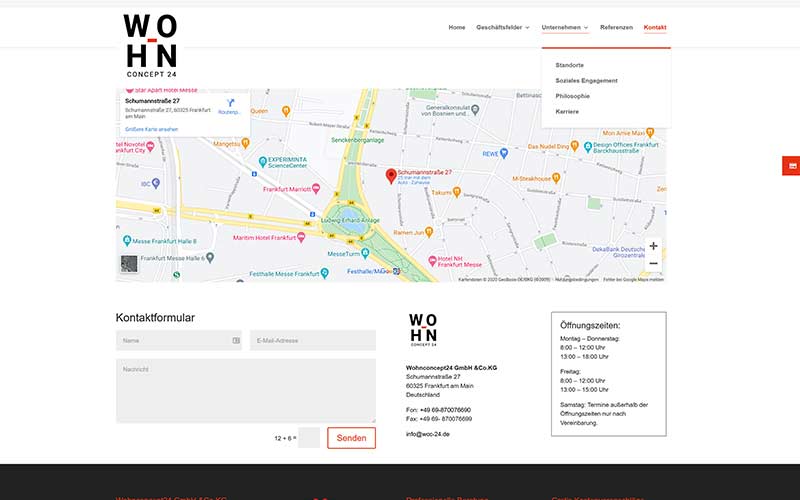
Task: Click the autofill icon in Name field
Action: (236, 340)
